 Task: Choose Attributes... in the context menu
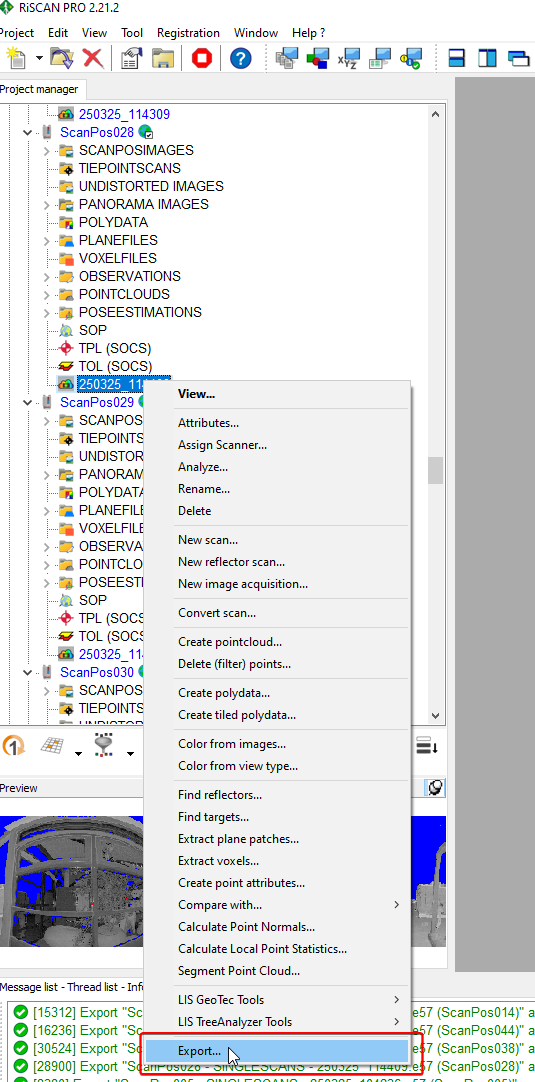pos(276,423)
